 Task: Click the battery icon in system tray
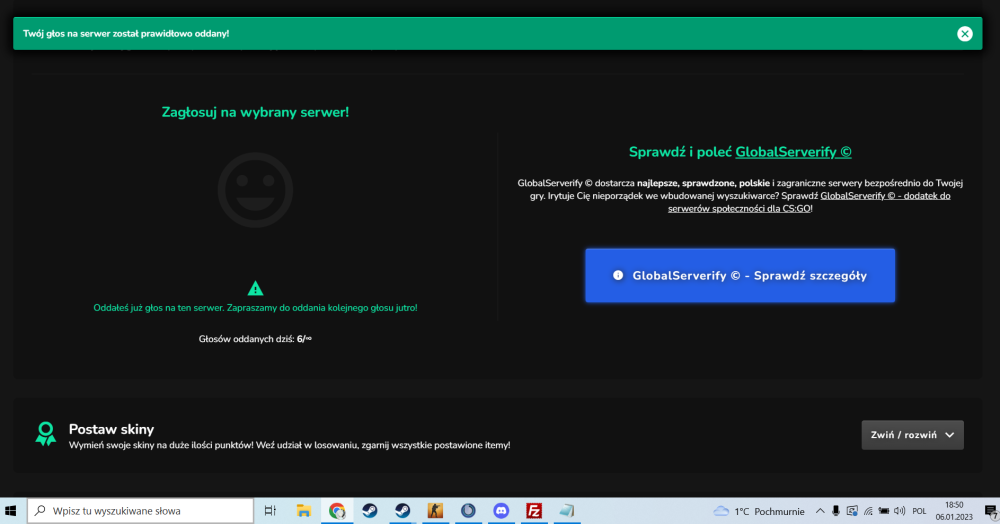(x=884, y=511)
